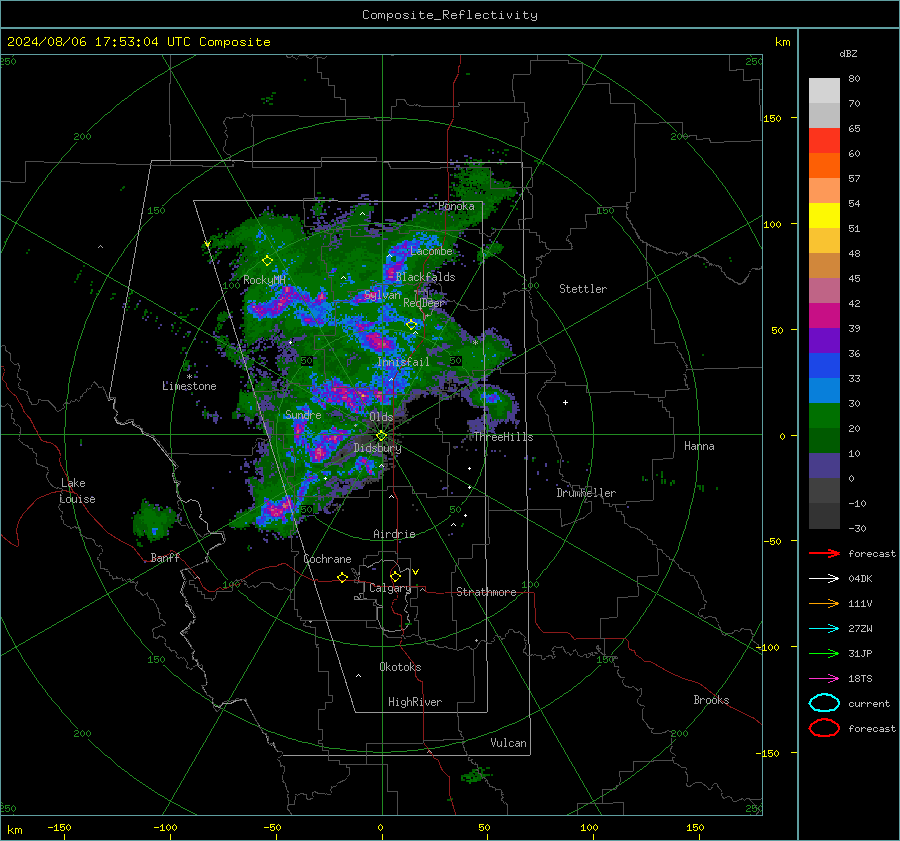Click the red forecast arrow in the legend

[824, 553]
